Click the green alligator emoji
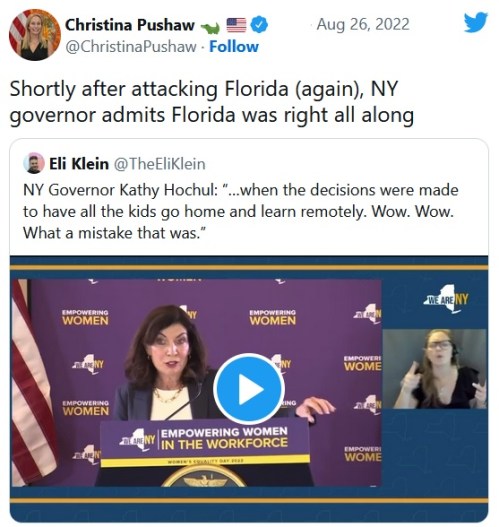This screenshot has width=499, height=527. click(x=210, y=28)
